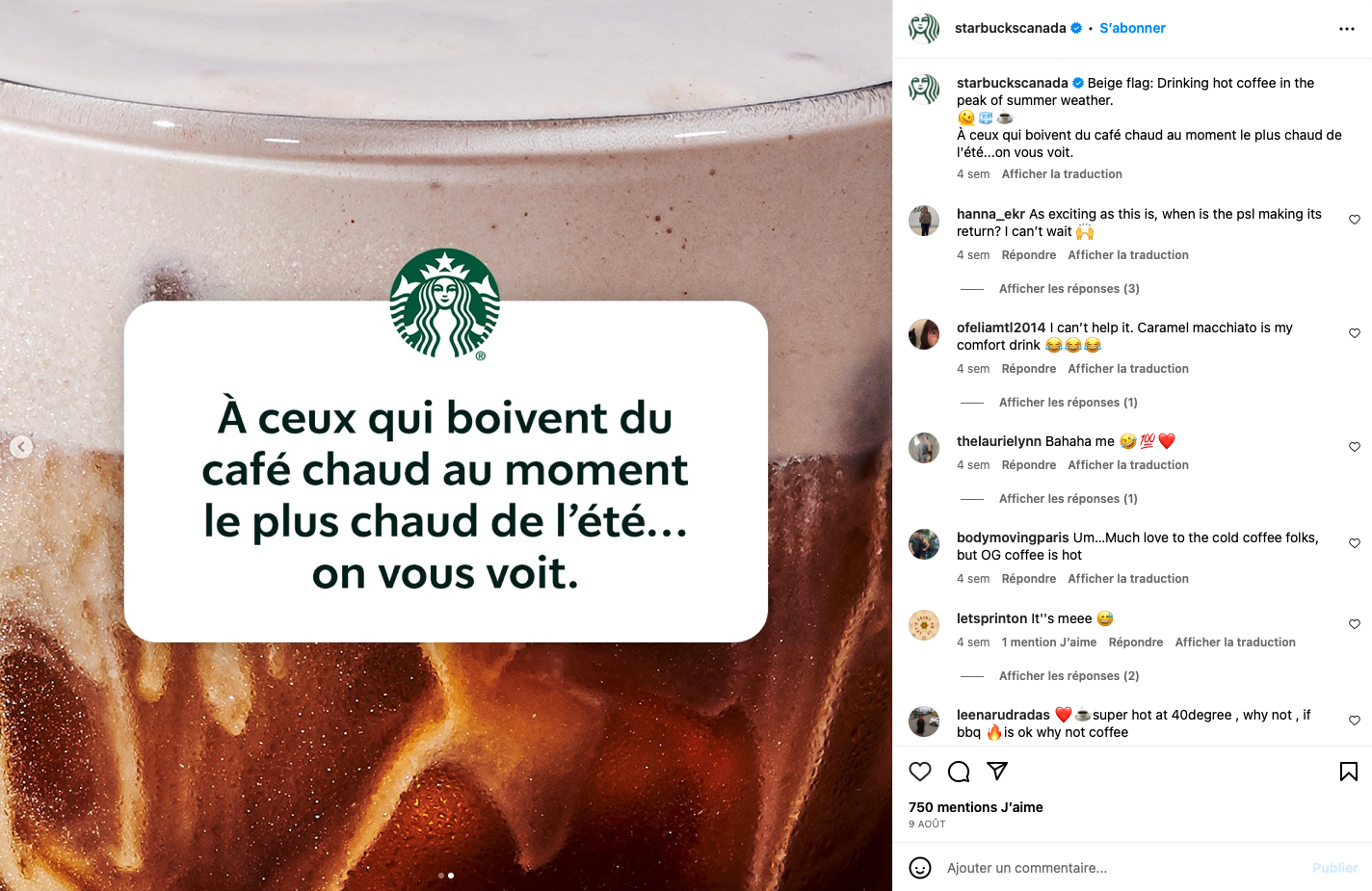Image resolution: width=1372 pixels, height=891 pixels.
Task: Go to previous carousel image arrow
Action: [x=21, y=447]
